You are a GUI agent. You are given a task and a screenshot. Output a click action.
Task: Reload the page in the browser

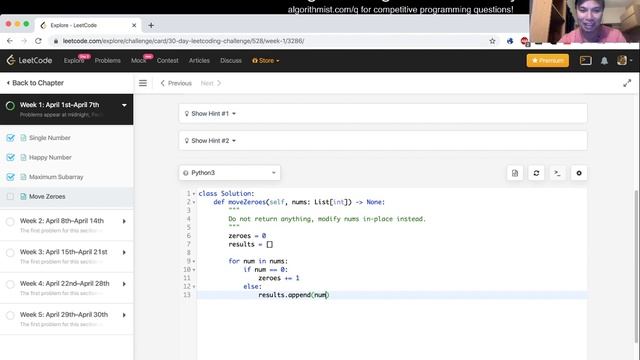pos(38,41)
